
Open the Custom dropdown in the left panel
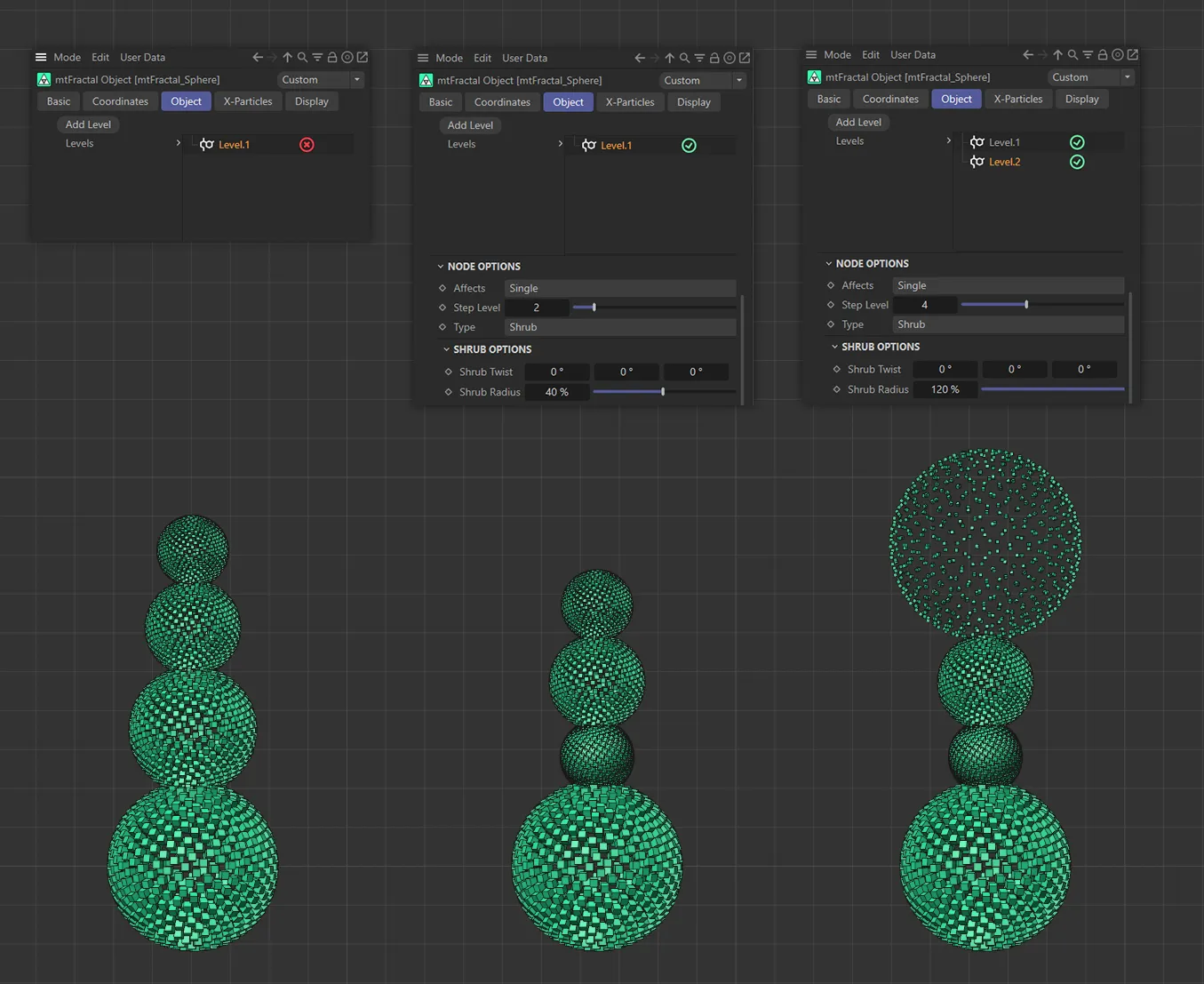pos(321,80)
